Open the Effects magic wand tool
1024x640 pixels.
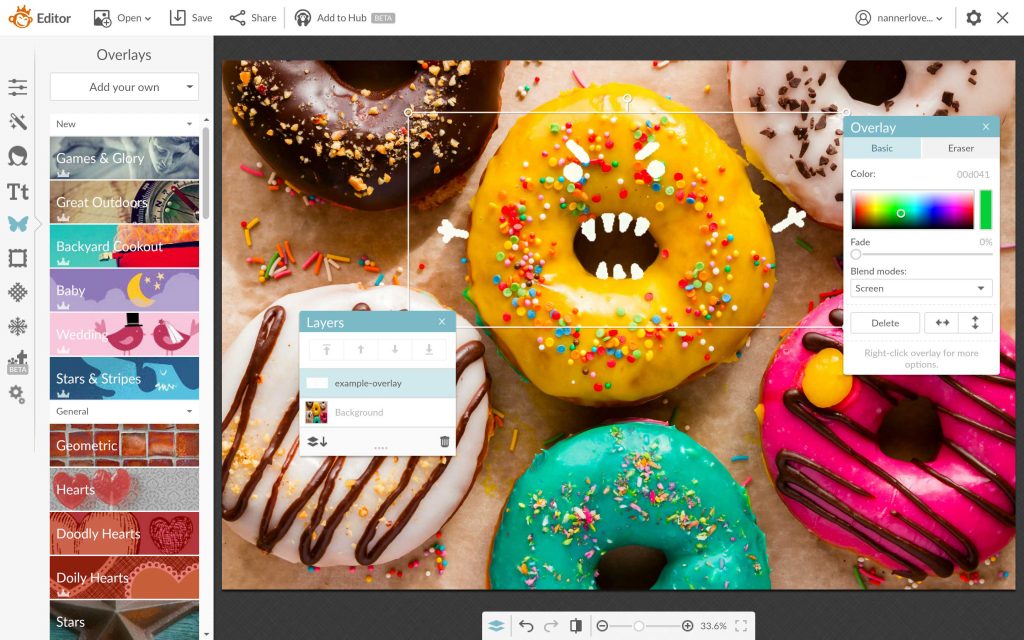(17, 121)
